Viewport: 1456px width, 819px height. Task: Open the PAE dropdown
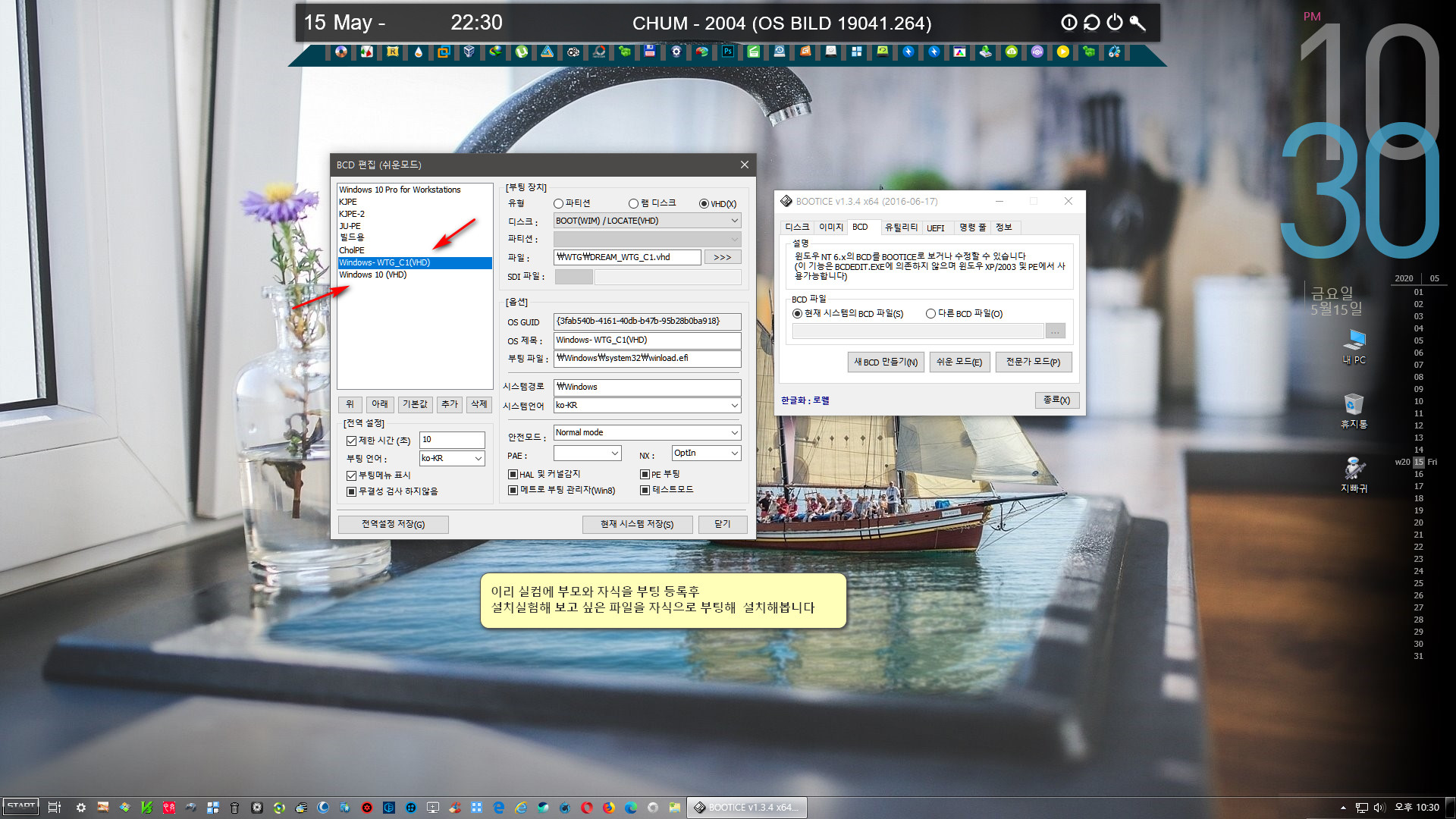587,453
